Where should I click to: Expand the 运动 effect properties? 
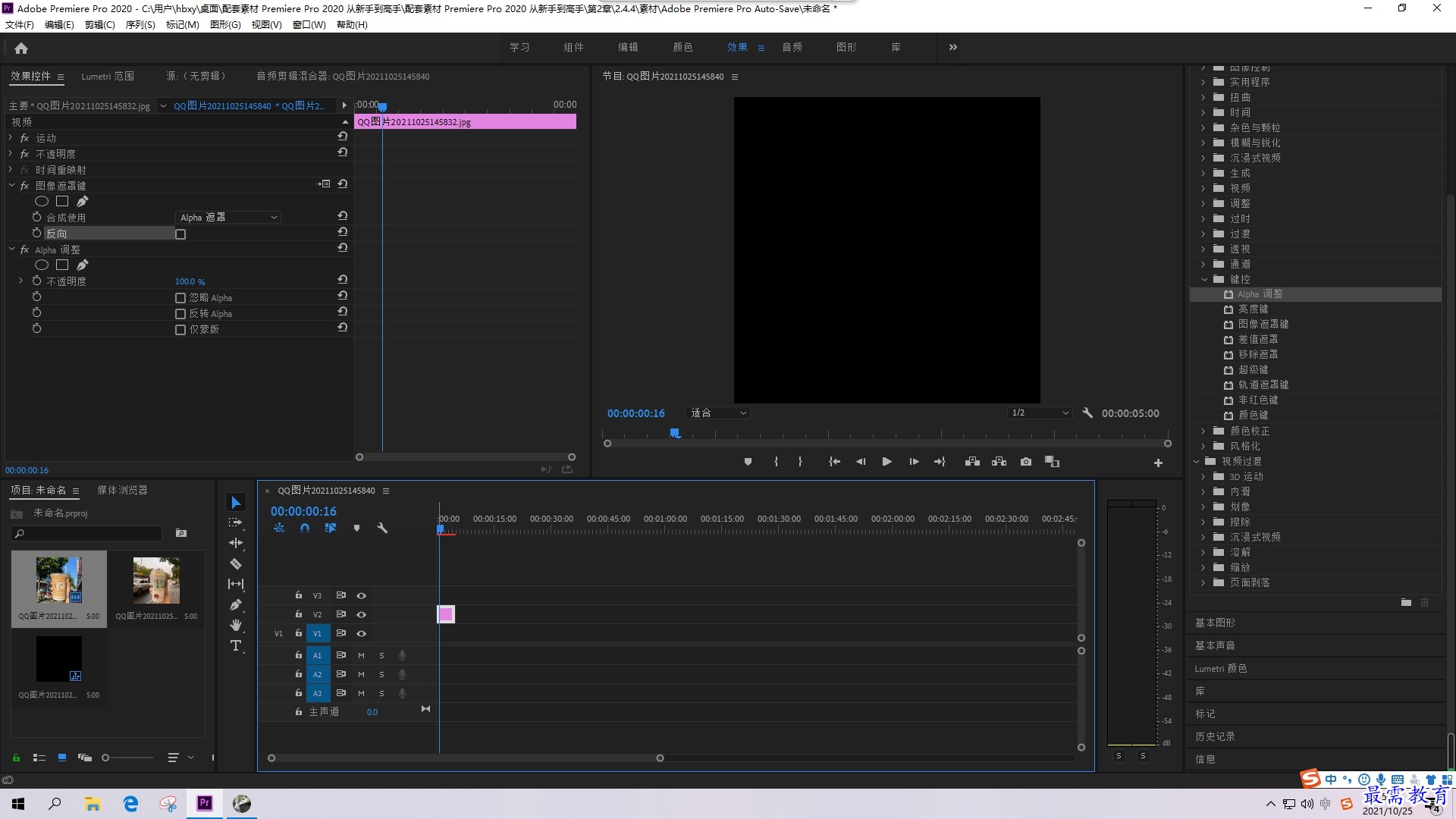click(x=11, y=138)
